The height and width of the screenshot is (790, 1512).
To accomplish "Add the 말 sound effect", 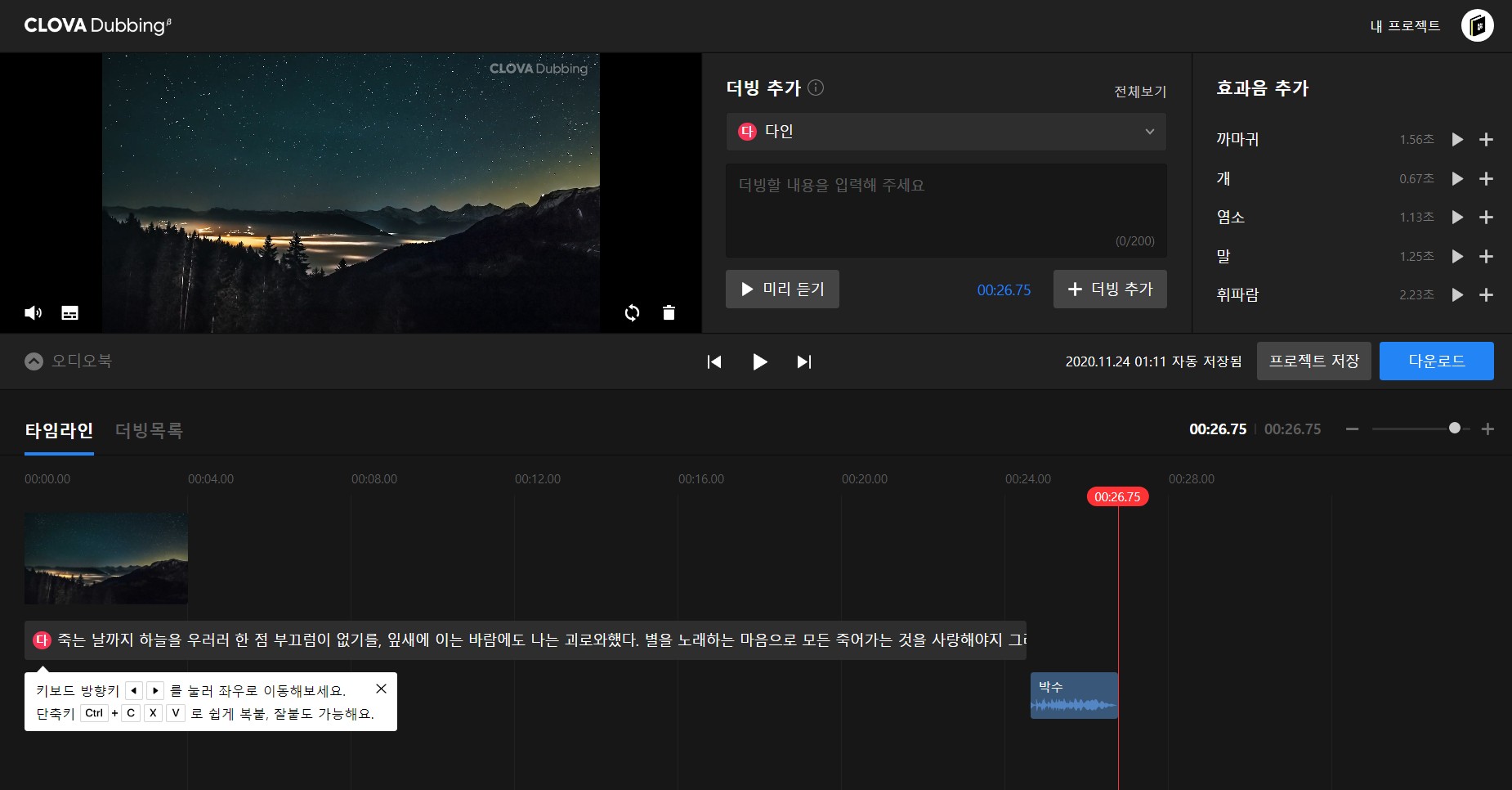I will pos(1487,256).
